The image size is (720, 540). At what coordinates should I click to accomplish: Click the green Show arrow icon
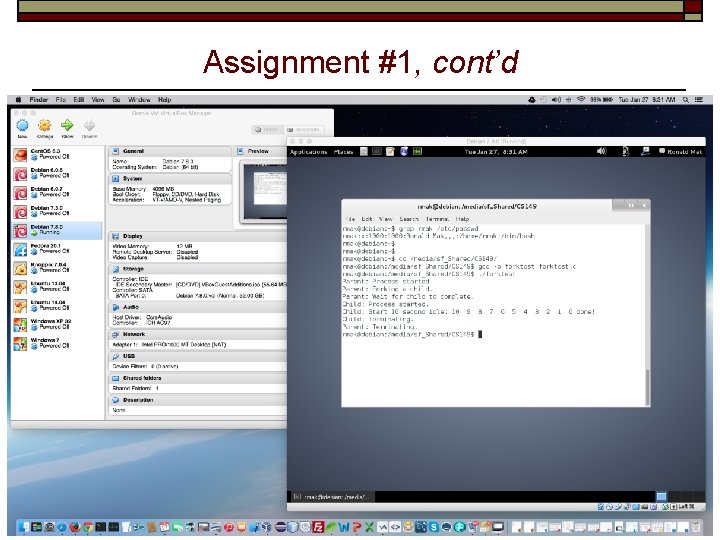point(67,125)
